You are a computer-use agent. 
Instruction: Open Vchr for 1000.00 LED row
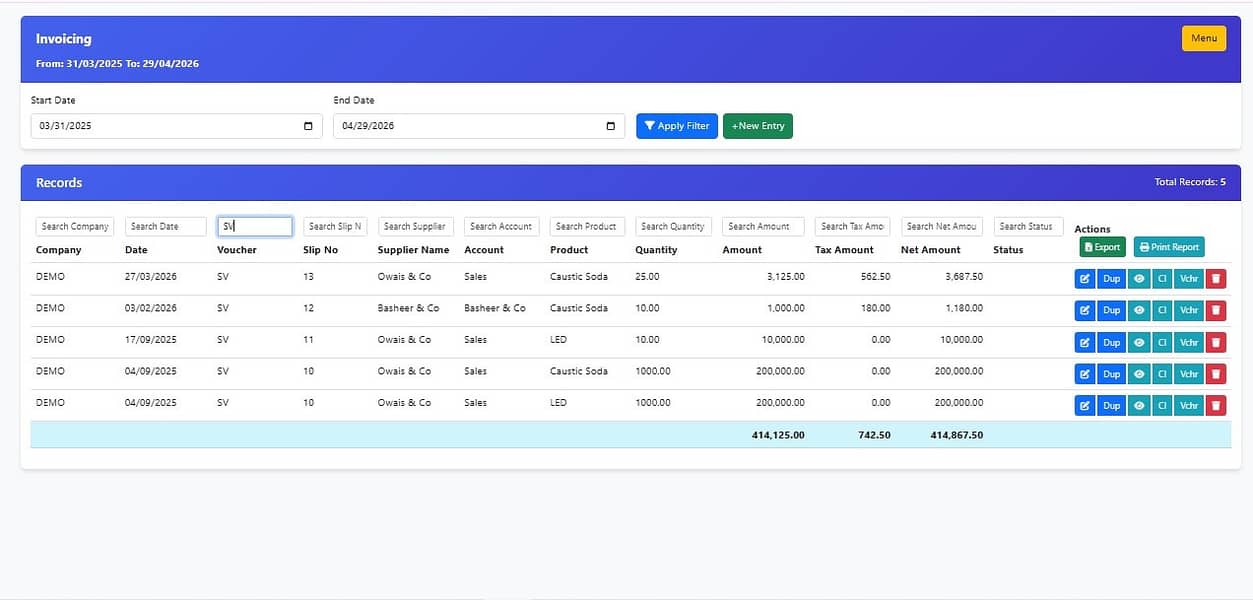(x=1189, y=405)
